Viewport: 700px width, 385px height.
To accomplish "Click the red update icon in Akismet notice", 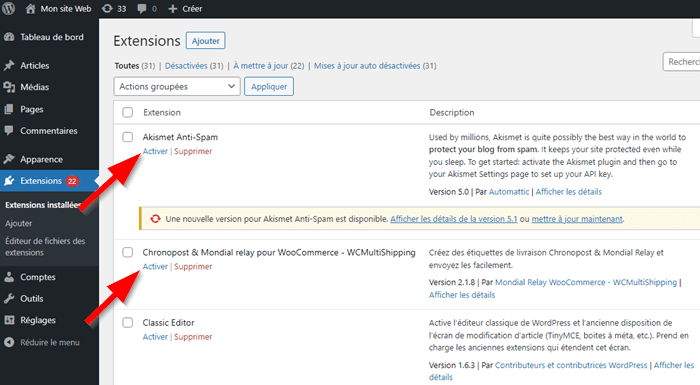I will click(x=155, y=219).
